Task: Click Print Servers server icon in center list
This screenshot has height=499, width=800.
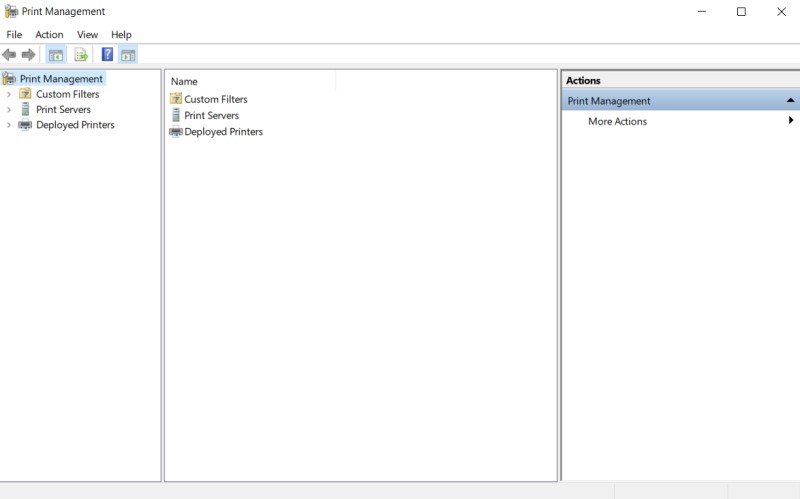Action: click(x=176, y=115)
